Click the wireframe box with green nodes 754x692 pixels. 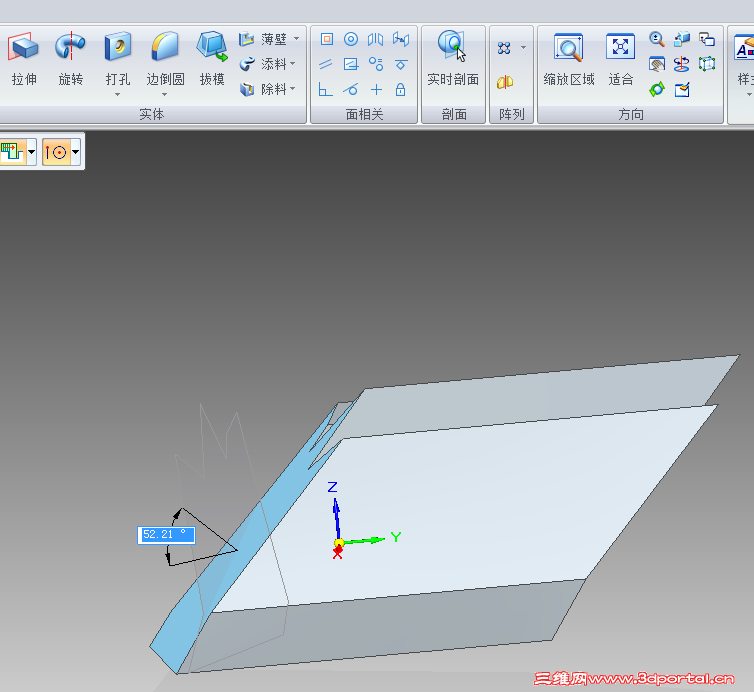[x=707, y=63]
